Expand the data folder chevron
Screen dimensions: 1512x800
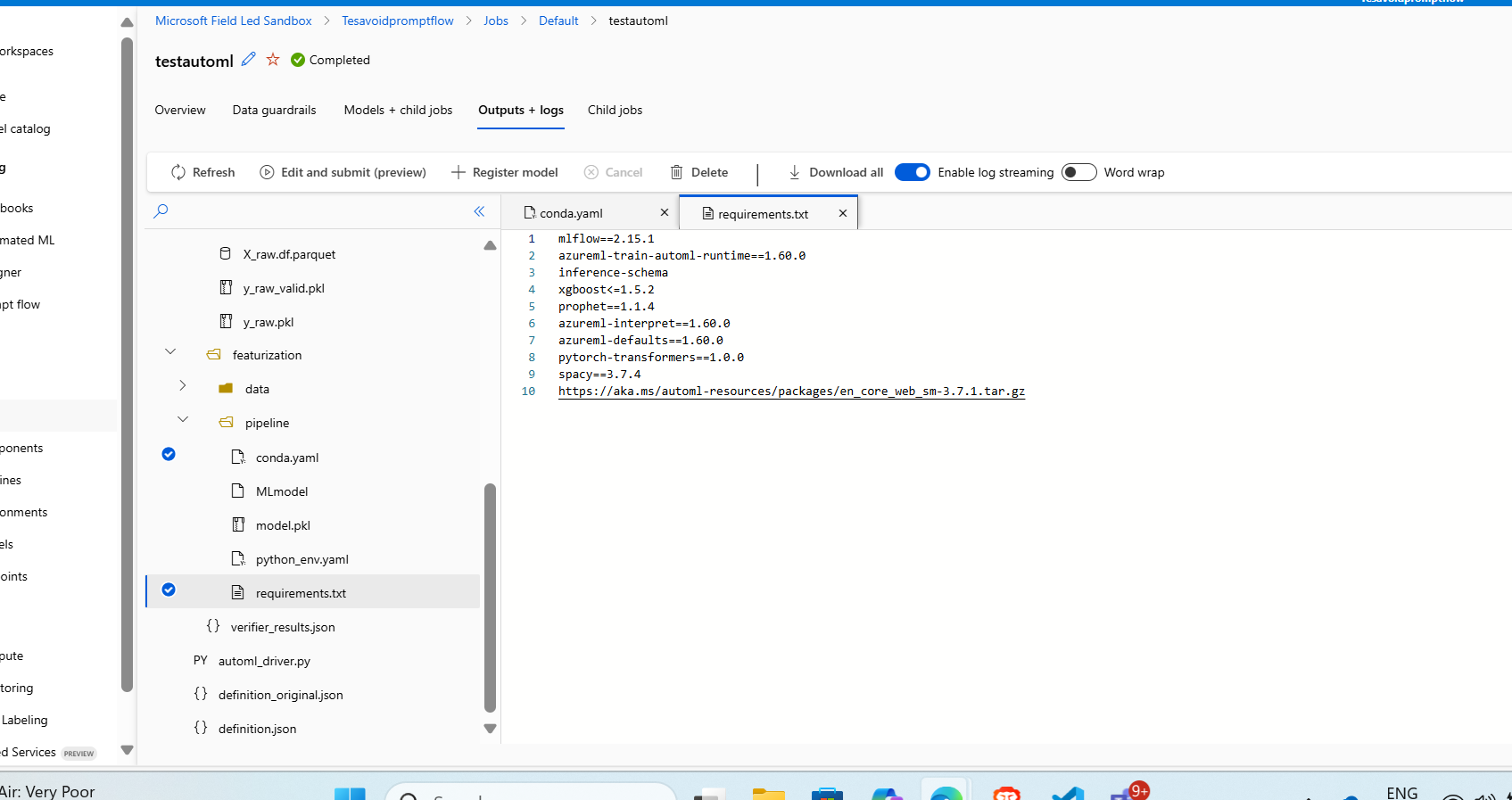coord(183,385)
